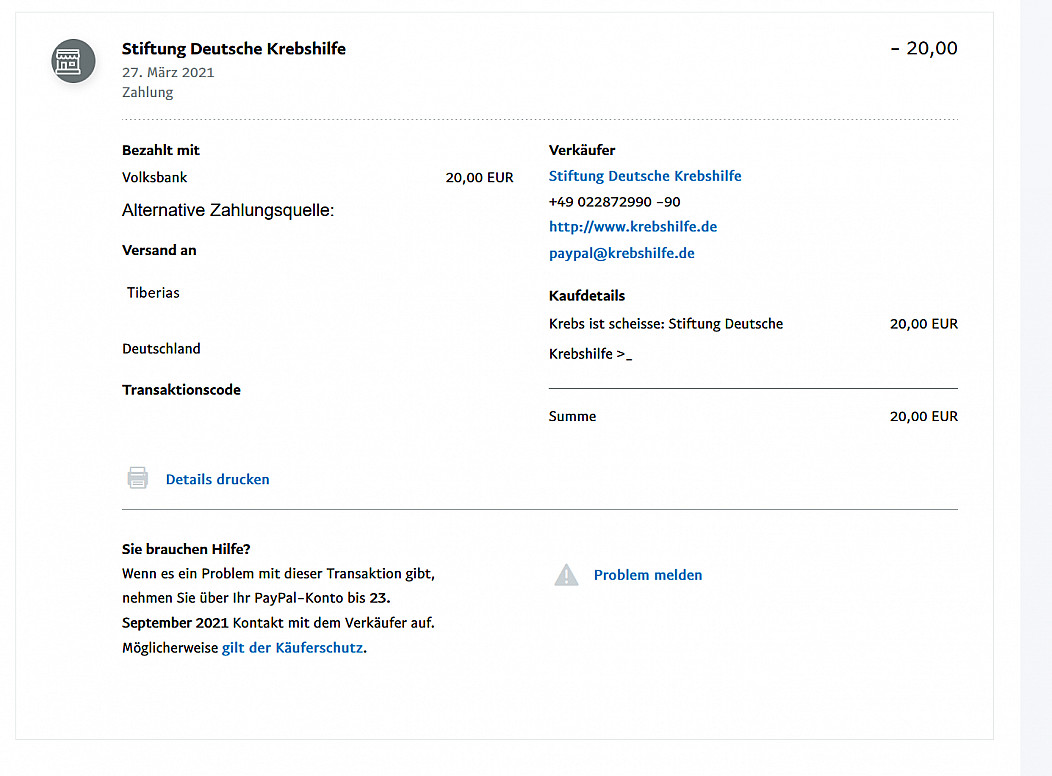Click the merchant store icon

(73, 61)
